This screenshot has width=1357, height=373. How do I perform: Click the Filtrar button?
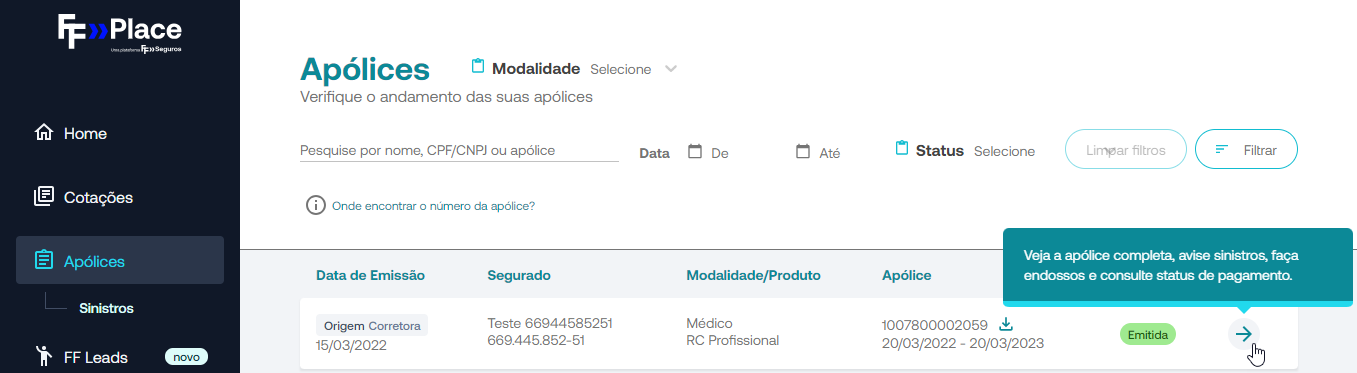tap(1246, 150)
